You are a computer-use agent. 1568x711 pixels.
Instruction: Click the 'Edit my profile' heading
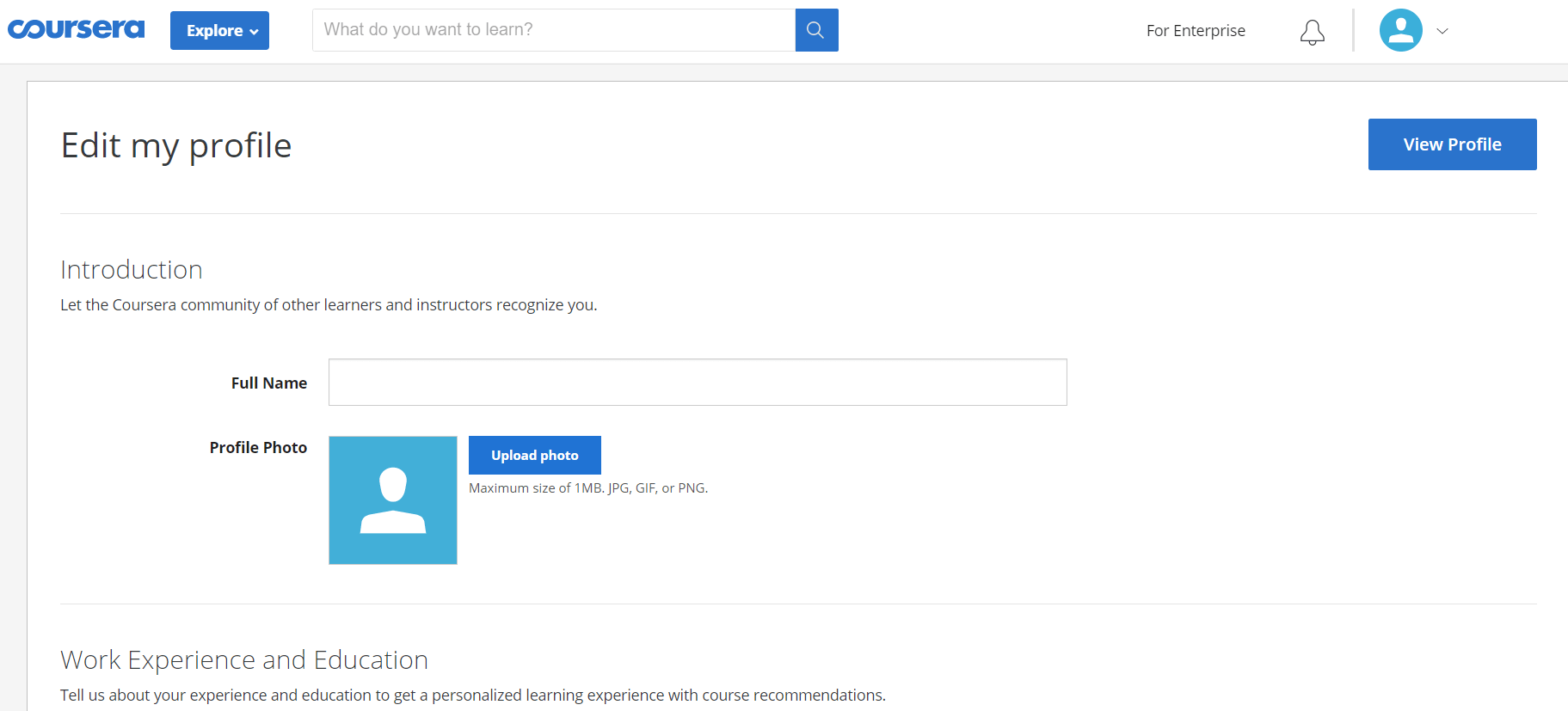[176, 145]
